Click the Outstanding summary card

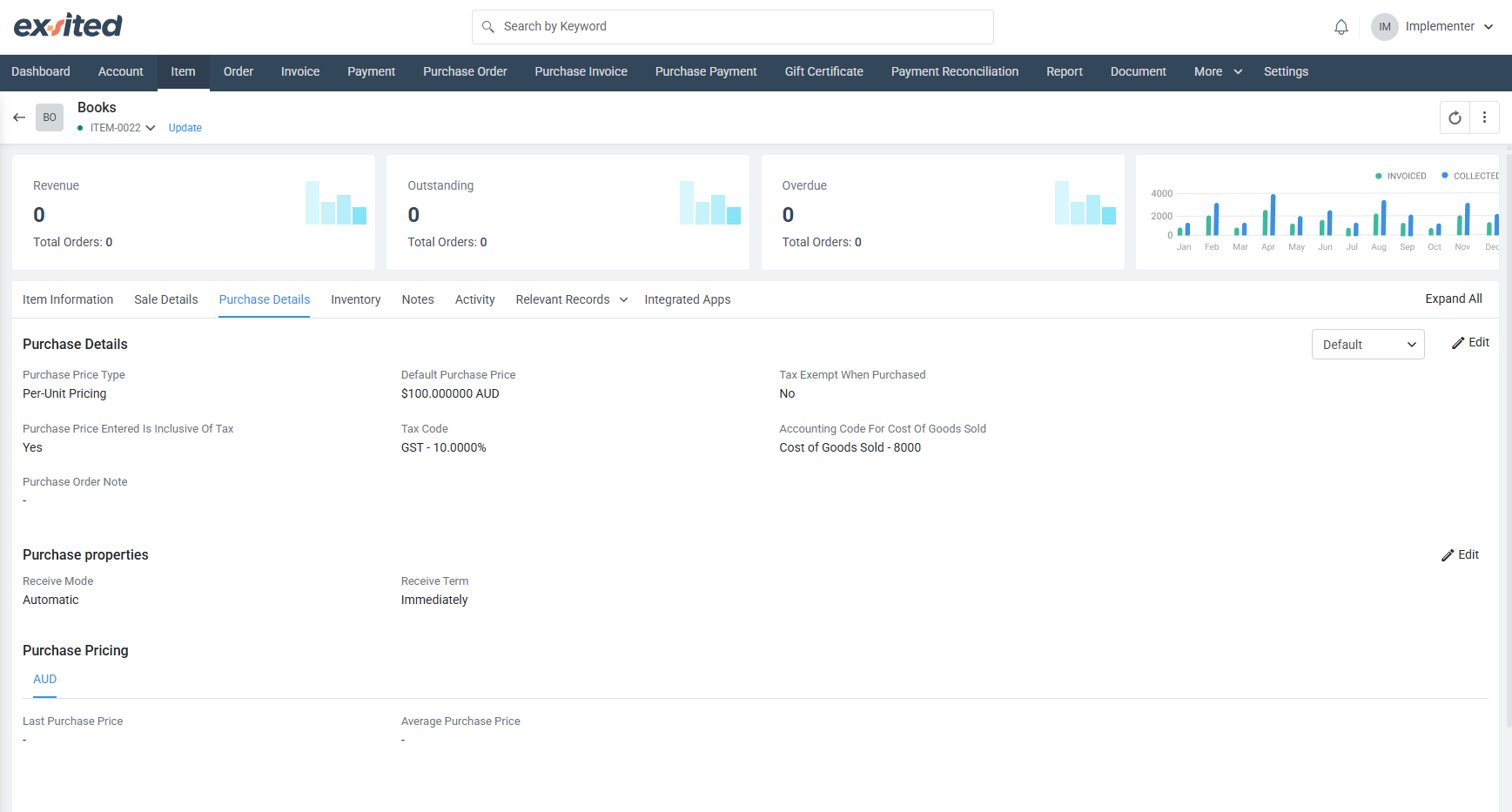point(568,212)
